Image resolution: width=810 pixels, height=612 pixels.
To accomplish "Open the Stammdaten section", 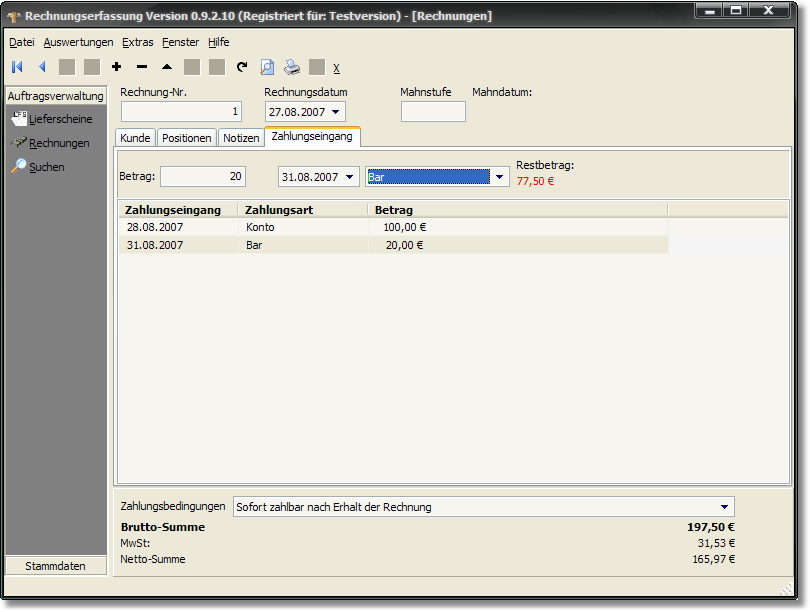I will [x=56, y=566].
